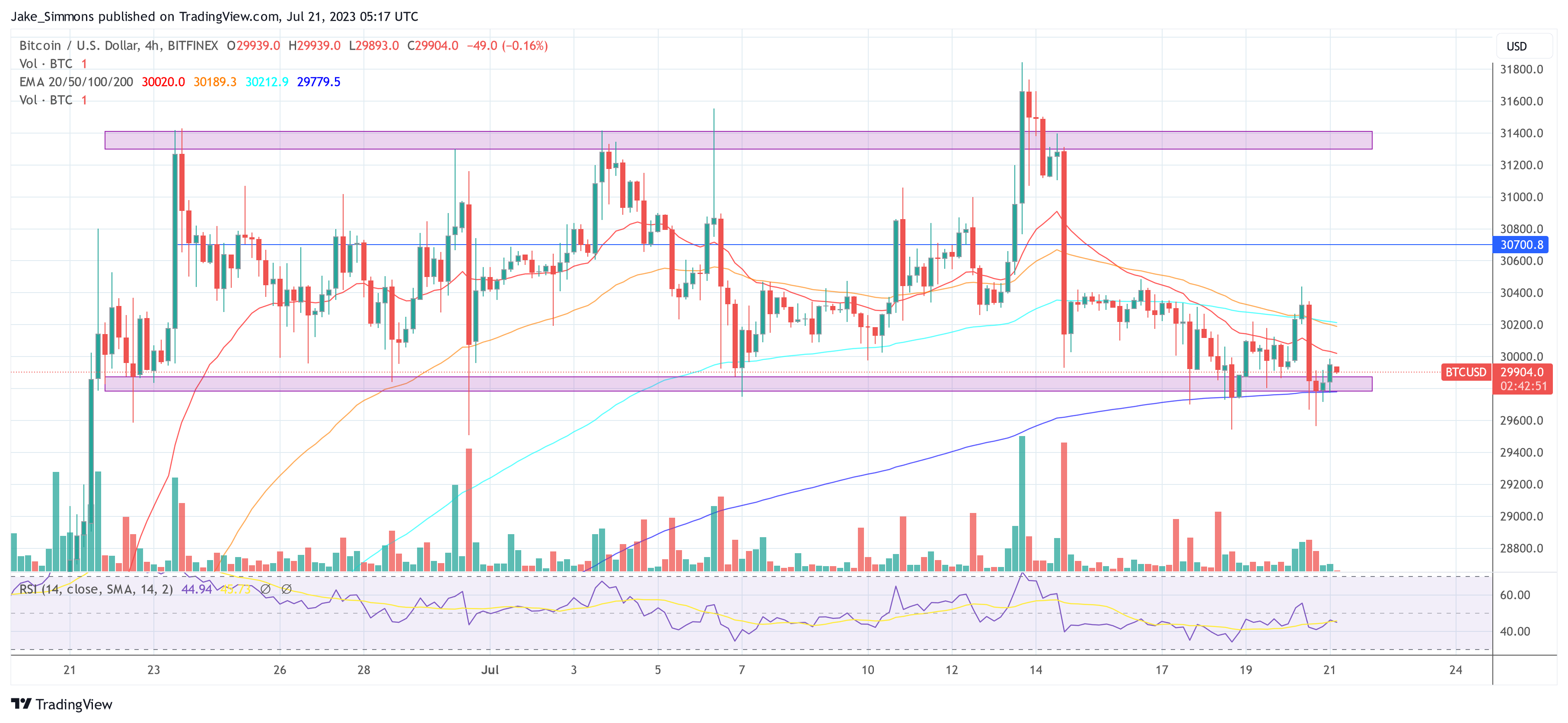Select the lower purple support zone rectangle
The width and height of the screenshot is (1568, 723).
click(x=738, y=384)
